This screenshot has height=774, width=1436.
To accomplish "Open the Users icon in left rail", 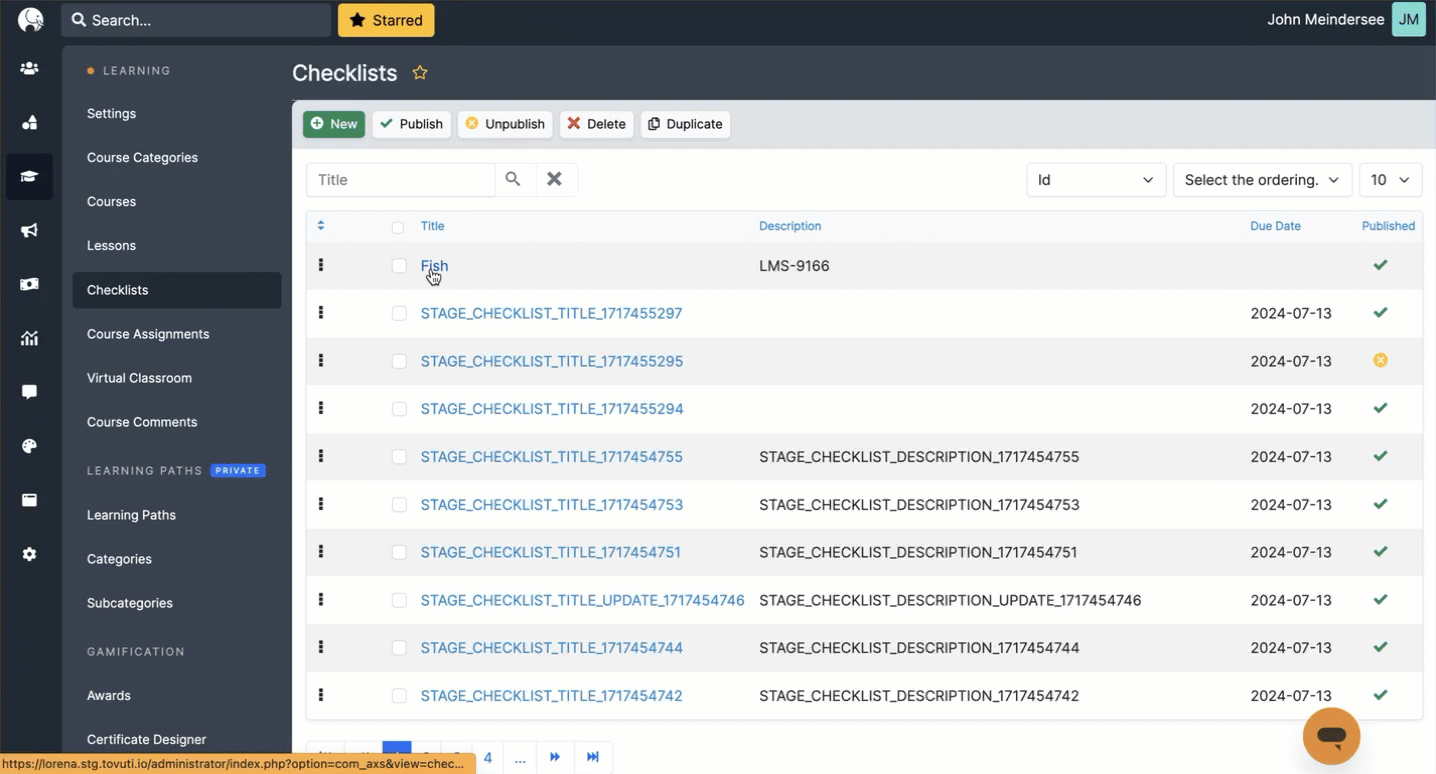I will (29, 69).
